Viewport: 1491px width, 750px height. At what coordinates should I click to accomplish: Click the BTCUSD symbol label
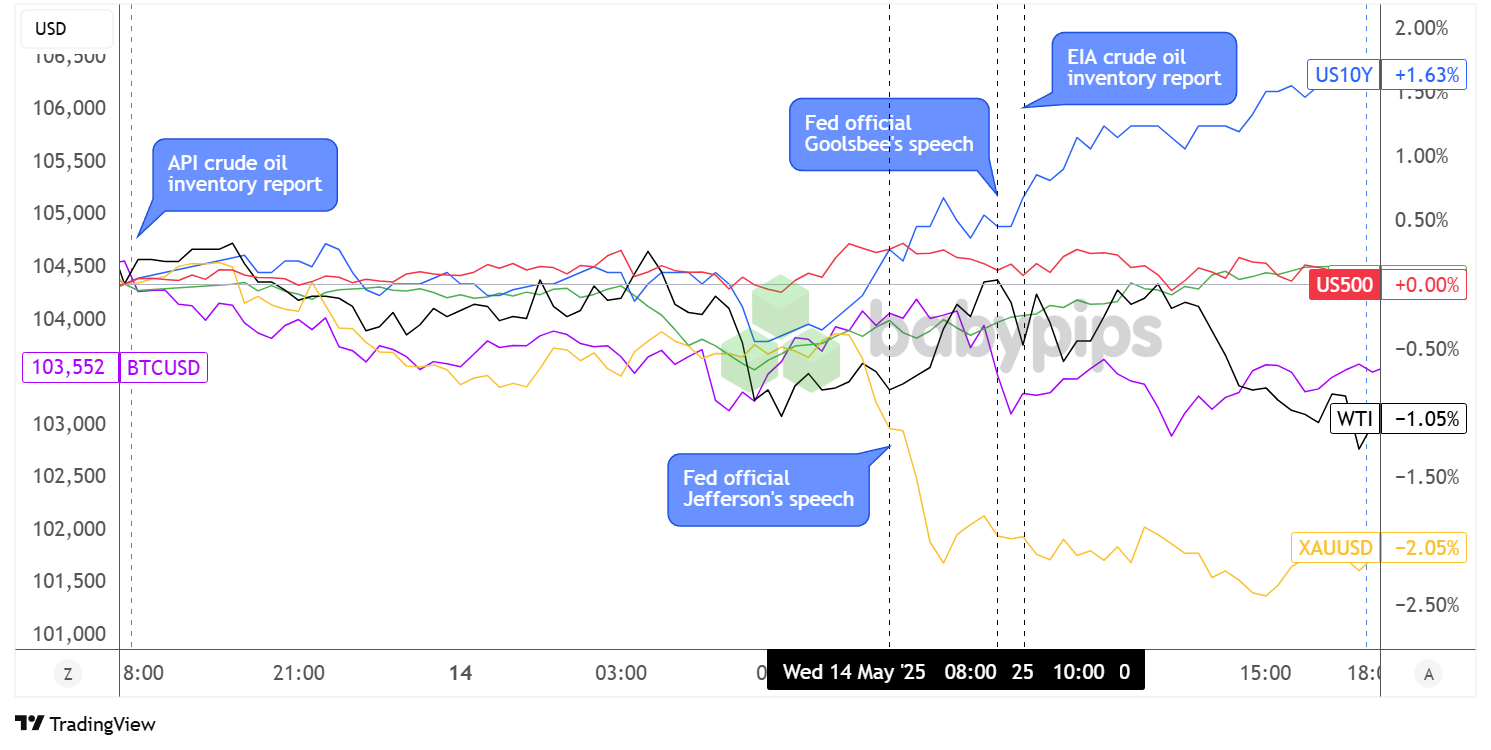click(162, 368)
